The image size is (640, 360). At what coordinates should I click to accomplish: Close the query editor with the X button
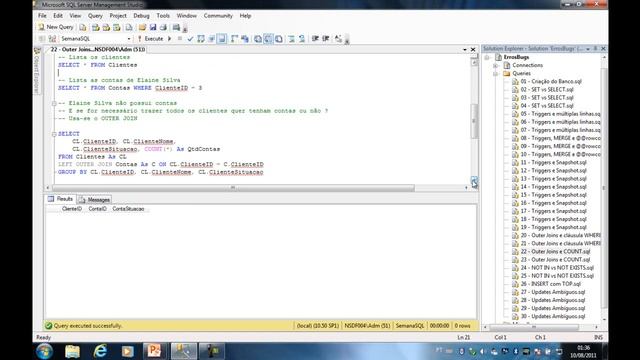tap(473, 49)
